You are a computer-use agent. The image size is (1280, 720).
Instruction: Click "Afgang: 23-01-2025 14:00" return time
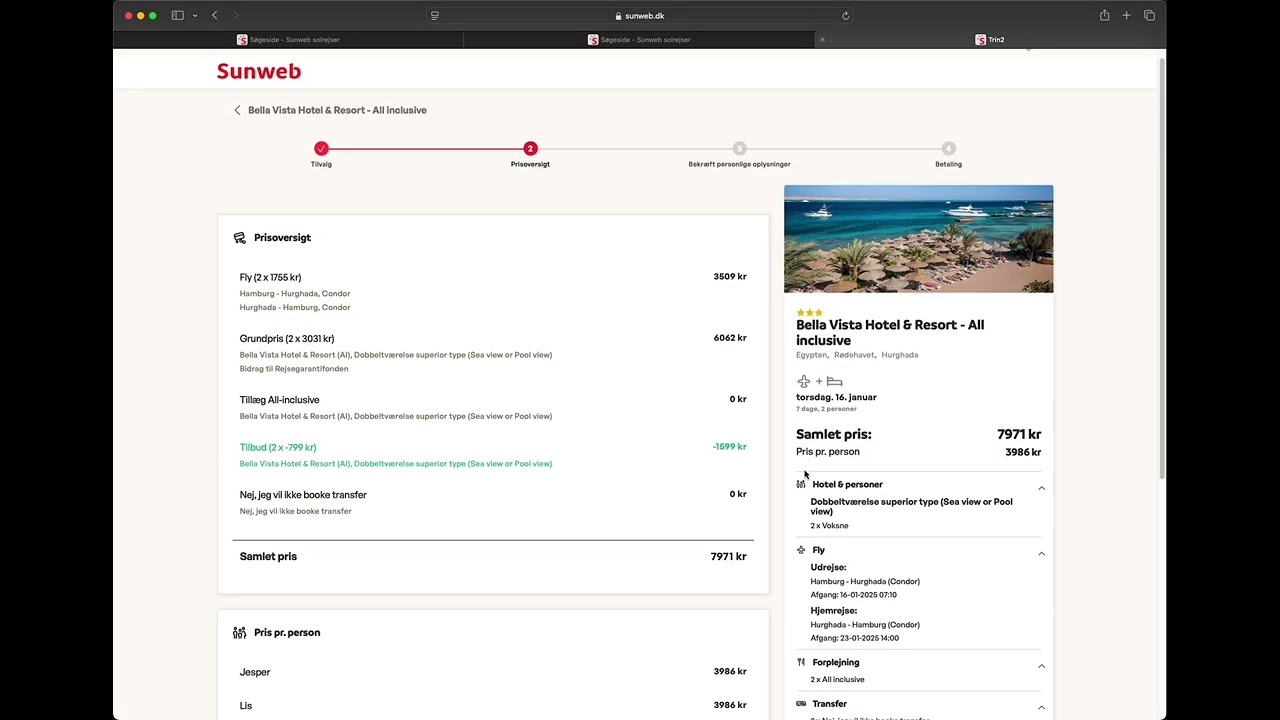coord(855,638)
